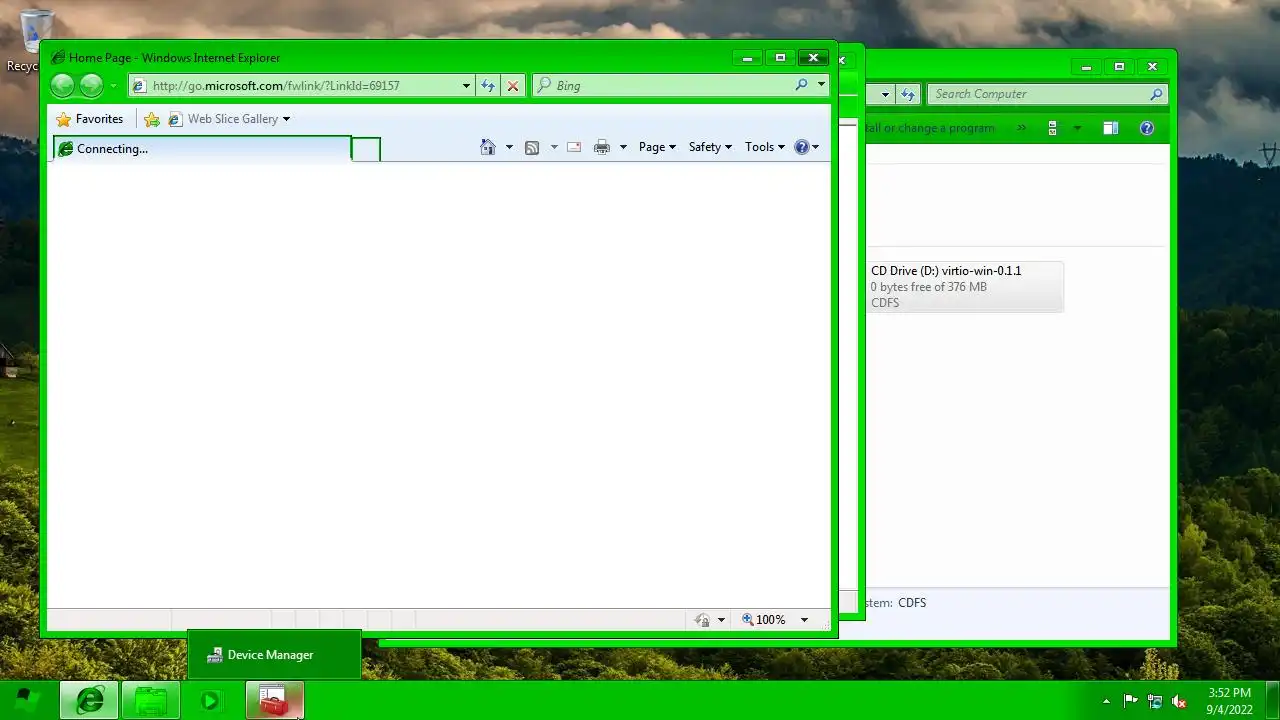Click the muted volume speaker tray icon

1179,701
